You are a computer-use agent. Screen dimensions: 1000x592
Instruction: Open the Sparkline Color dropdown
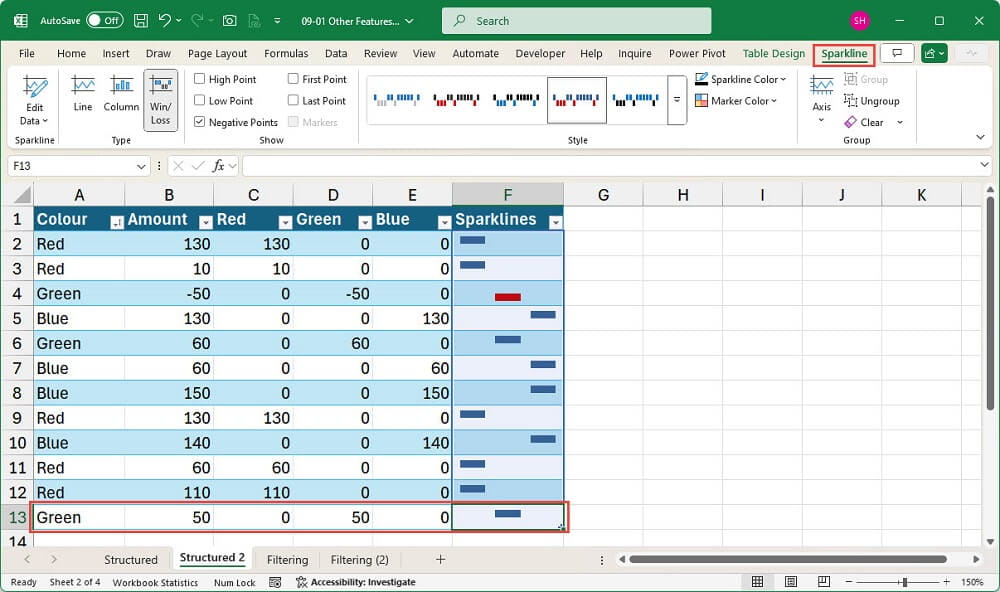click(x=740, y=79)
